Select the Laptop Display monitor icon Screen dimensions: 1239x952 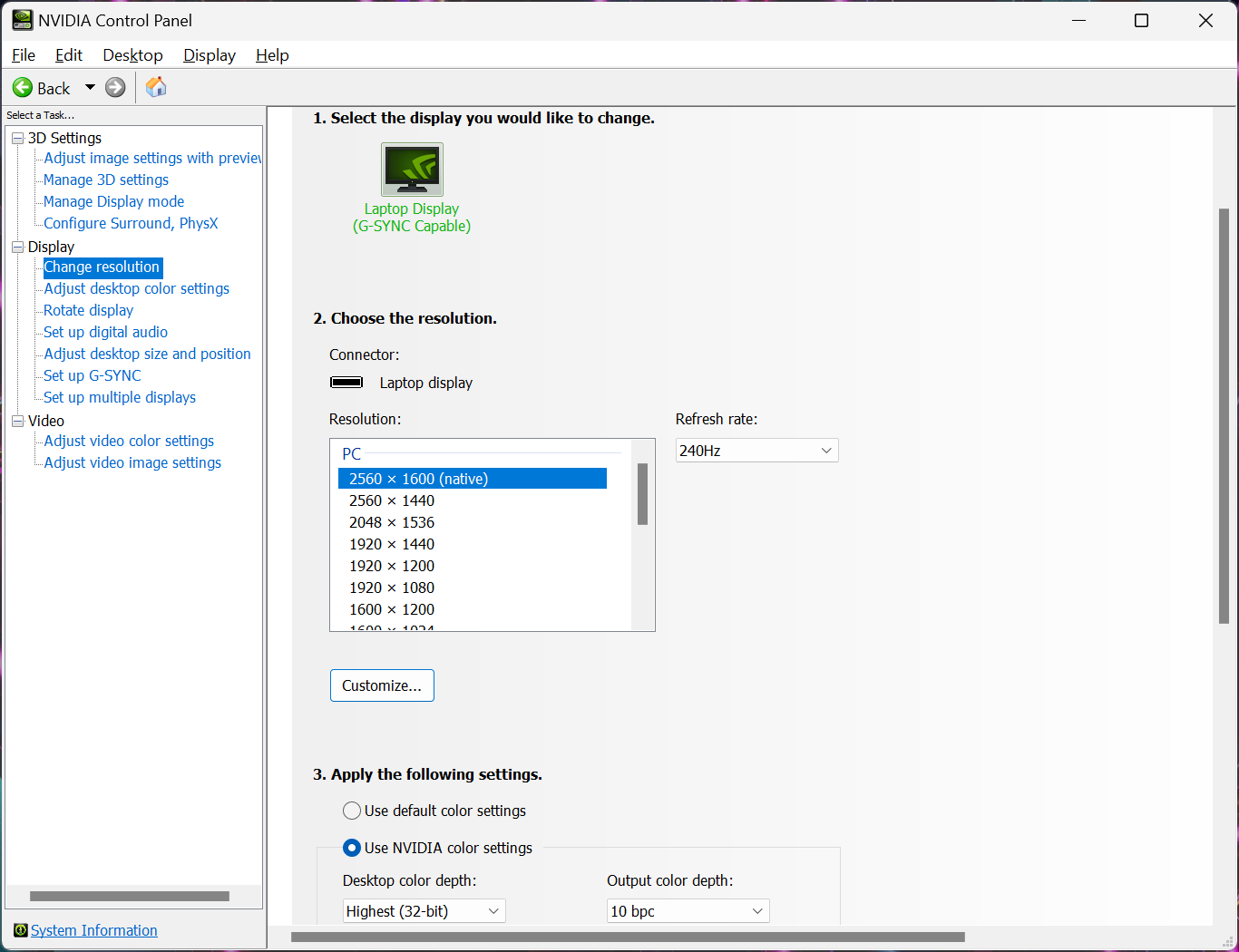tap(412, 169)
